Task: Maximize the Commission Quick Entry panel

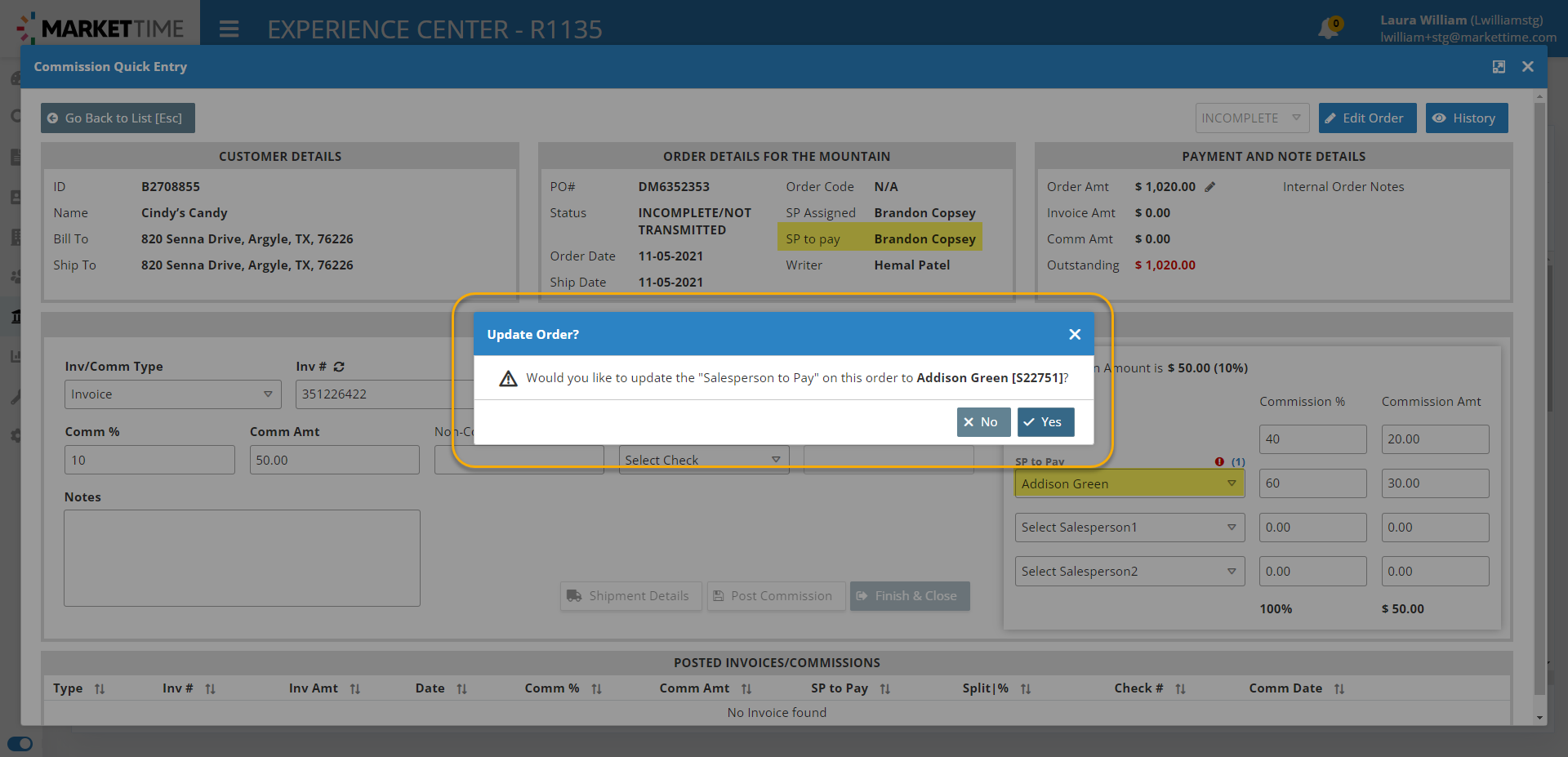Action: [1499, 67]
